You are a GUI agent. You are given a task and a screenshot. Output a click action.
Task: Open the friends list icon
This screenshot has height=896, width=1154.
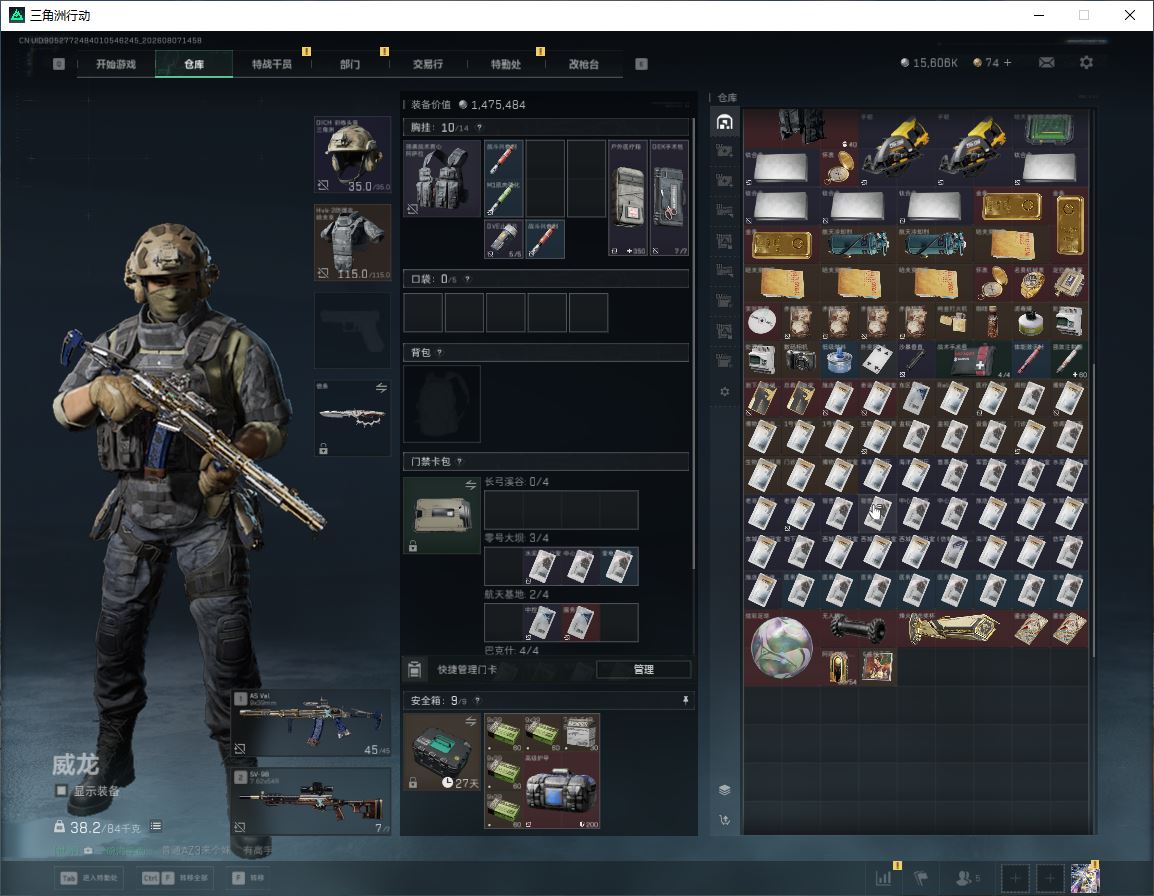point(963,878)
